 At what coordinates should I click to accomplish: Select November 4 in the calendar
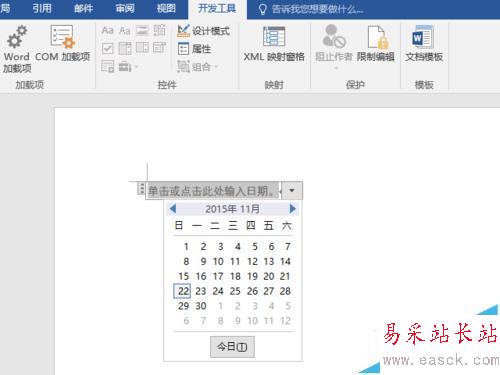click(237, 247)
